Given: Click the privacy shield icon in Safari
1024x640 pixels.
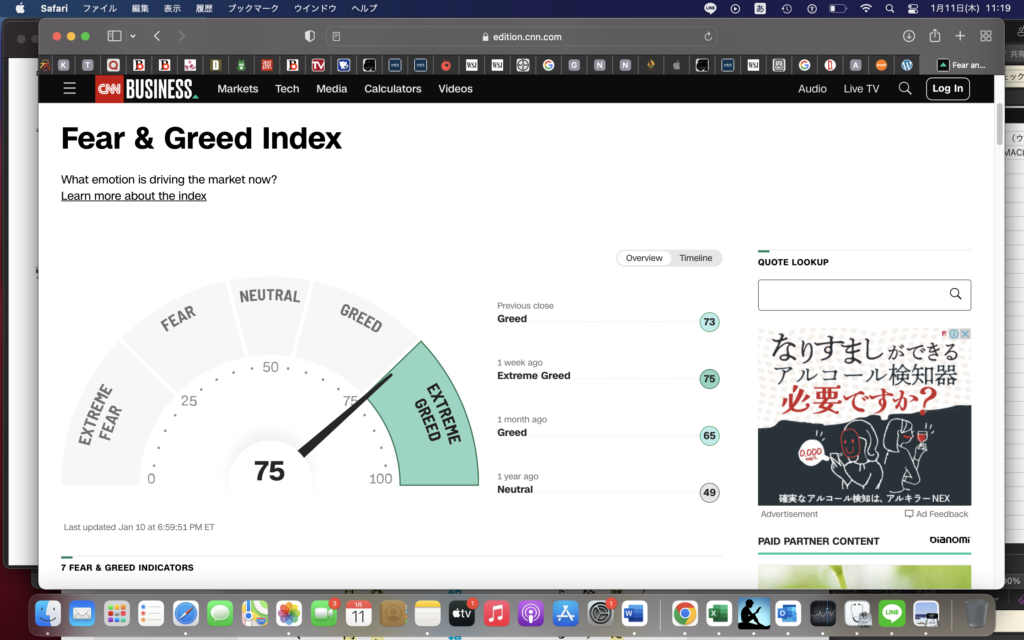Looking at the screenshot, I should tap(309, 35).
